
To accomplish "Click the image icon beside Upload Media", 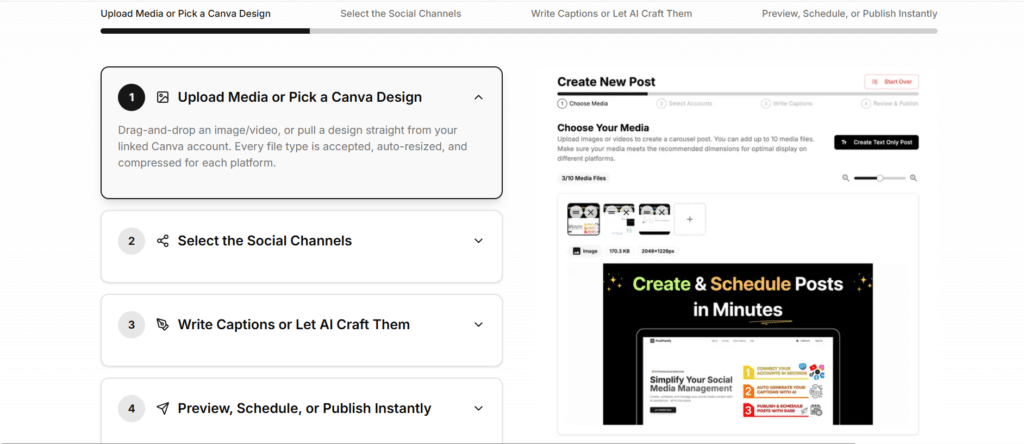I will [163, 97].
